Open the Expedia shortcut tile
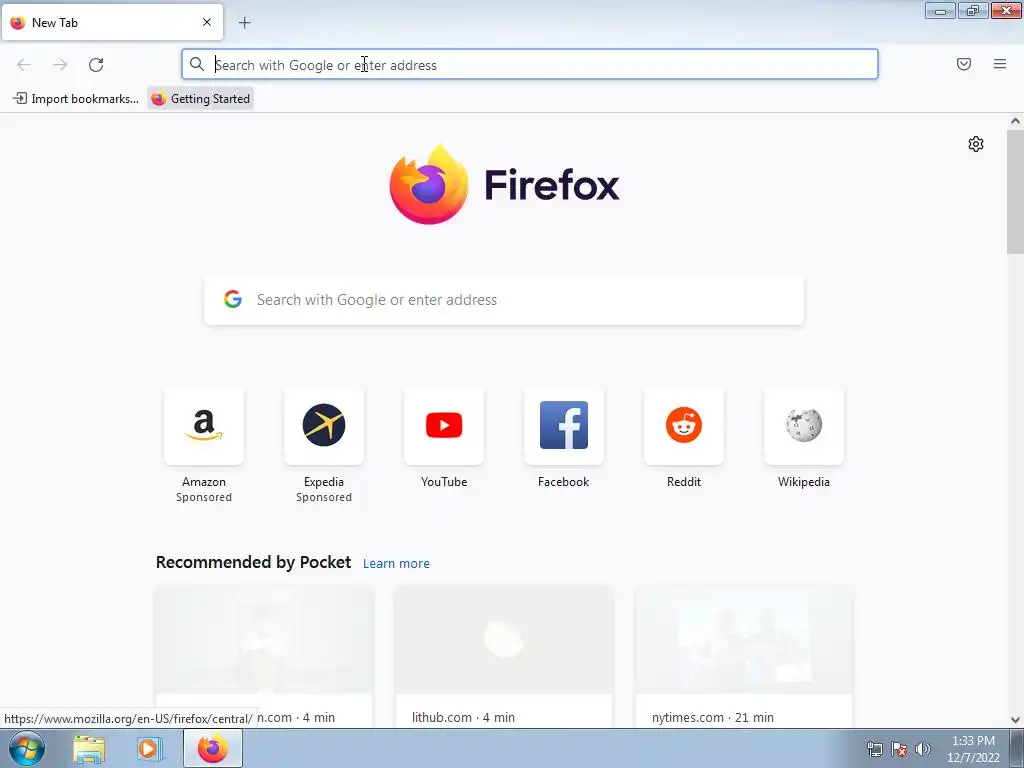This screenshot has width=1024, height=768. pyautogui.click(x=324, y=426)
